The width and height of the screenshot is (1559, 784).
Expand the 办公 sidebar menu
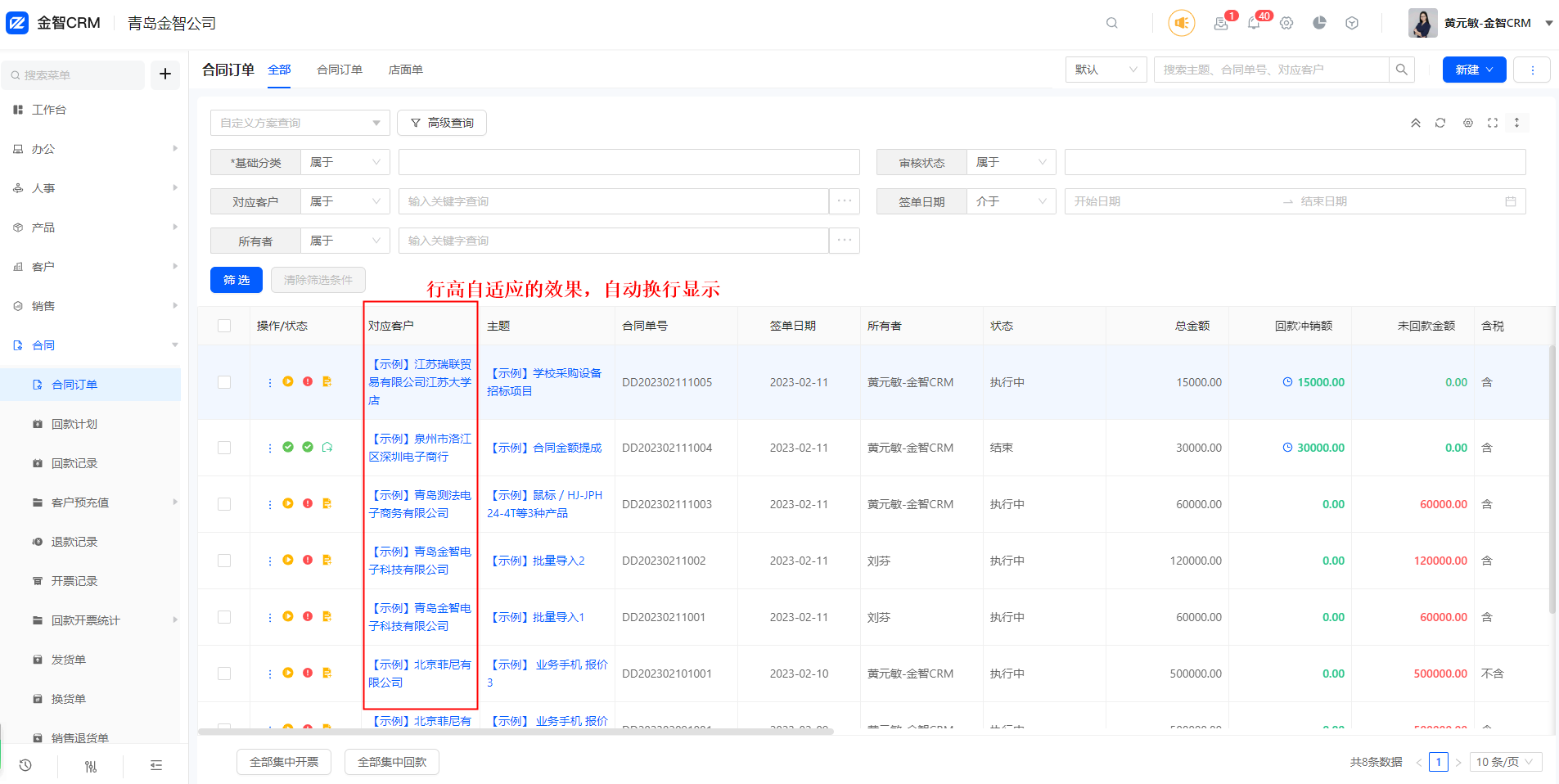tap(90, 149)
